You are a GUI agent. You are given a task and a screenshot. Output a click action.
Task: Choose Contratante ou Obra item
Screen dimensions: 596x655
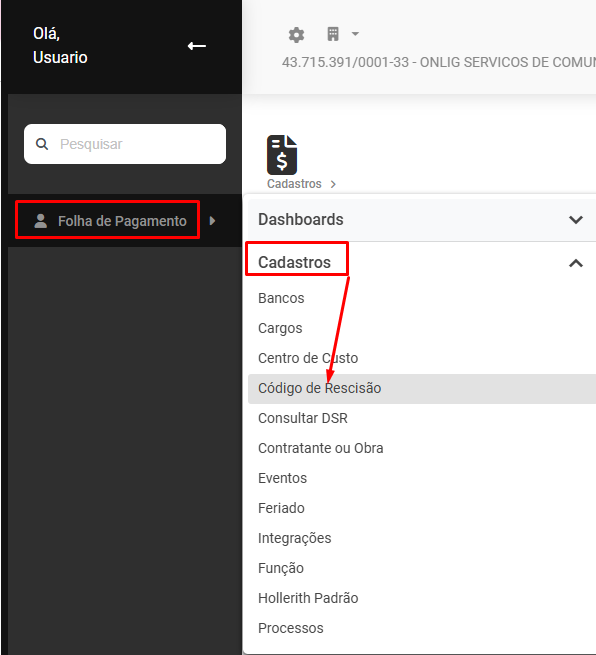tap(320, 448)
